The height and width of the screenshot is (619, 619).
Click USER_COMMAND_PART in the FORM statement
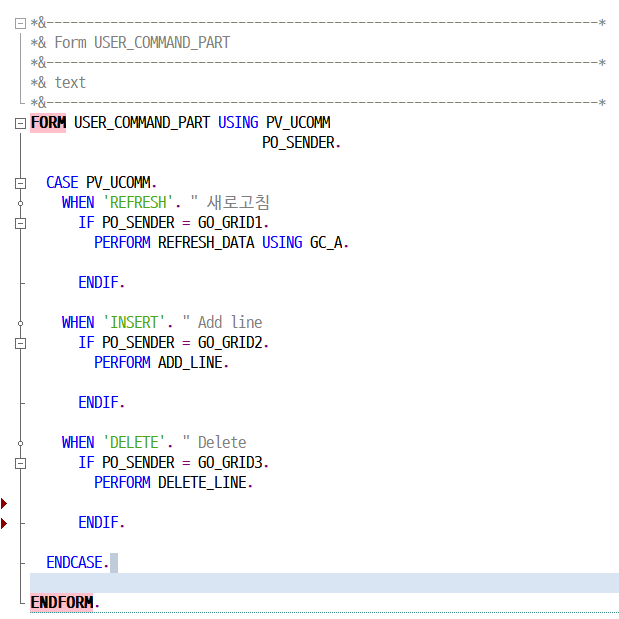point(142,123)
